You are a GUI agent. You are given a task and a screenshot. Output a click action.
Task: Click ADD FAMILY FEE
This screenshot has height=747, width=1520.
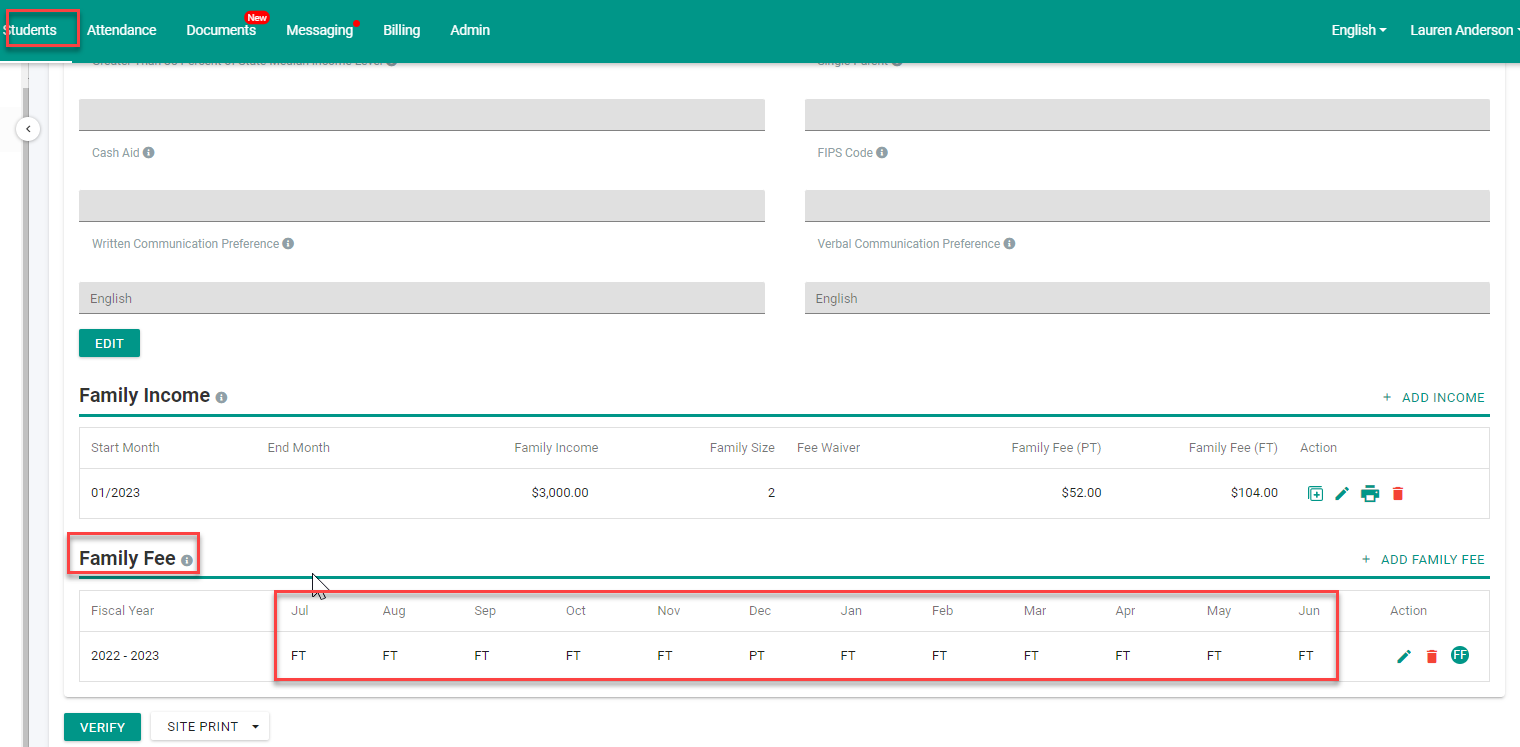tap(1423, 559)
